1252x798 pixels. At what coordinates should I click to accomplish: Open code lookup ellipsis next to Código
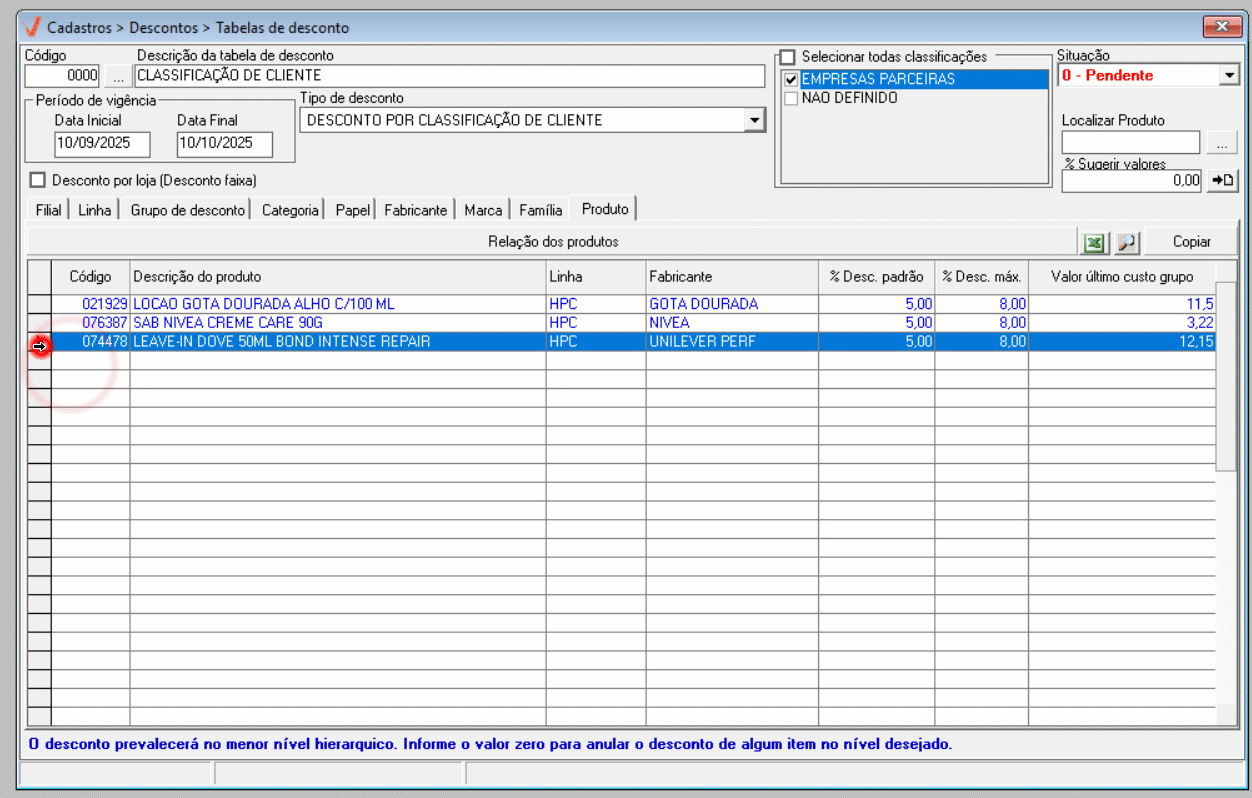tap(117, 76)
